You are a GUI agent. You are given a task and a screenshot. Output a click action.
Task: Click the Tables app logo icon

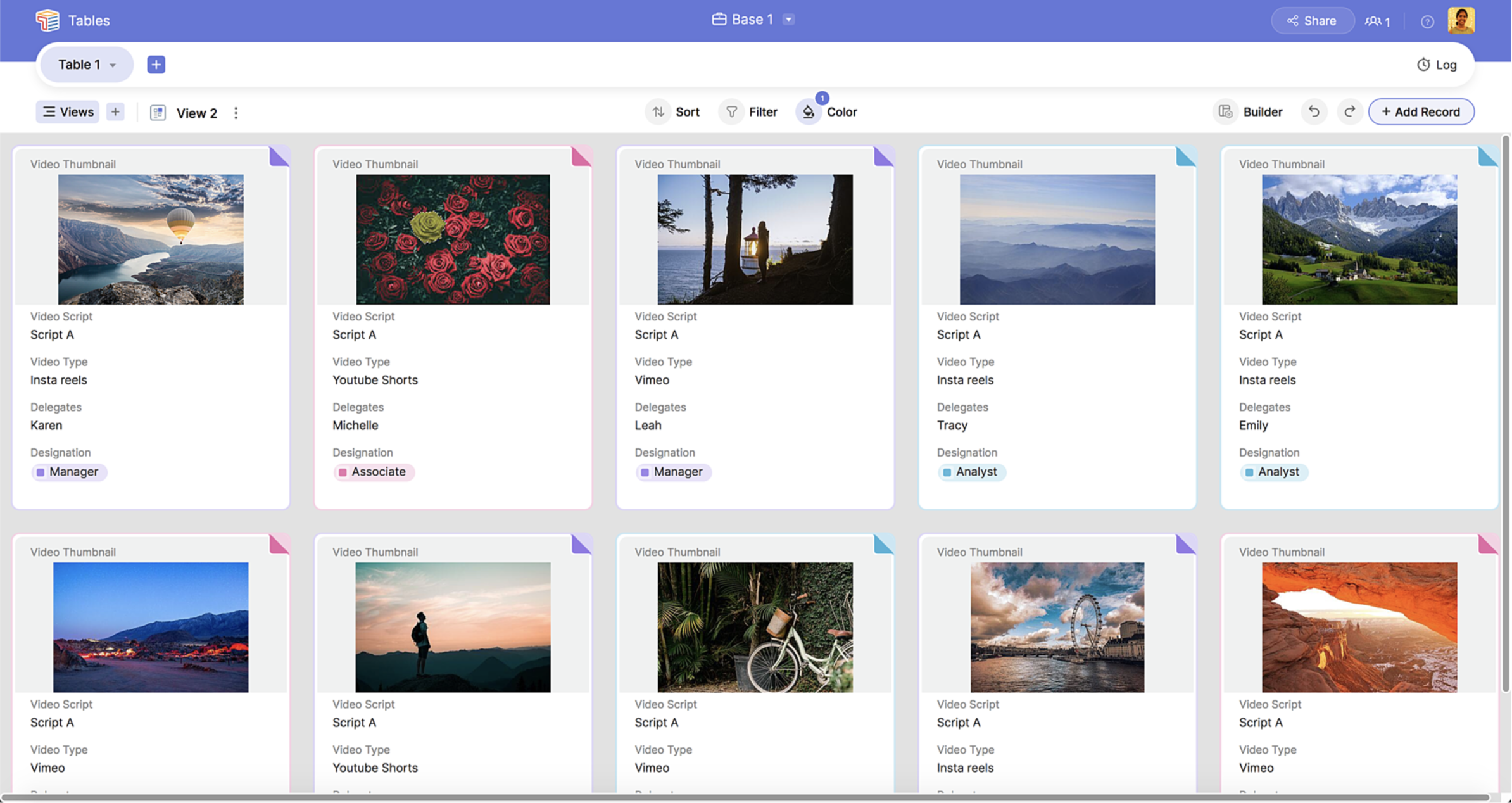click(x=47, y=20)
